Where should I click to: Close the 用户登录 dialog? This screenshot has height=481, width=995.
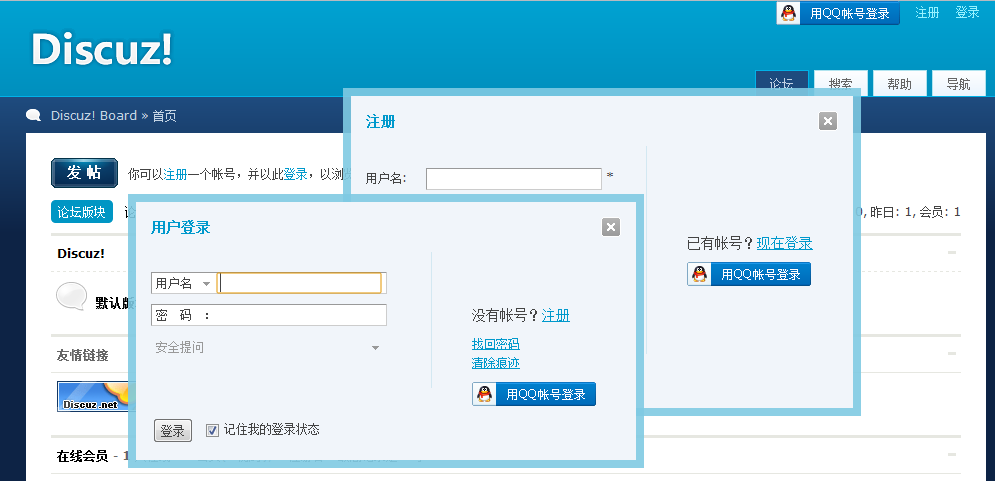610,227
